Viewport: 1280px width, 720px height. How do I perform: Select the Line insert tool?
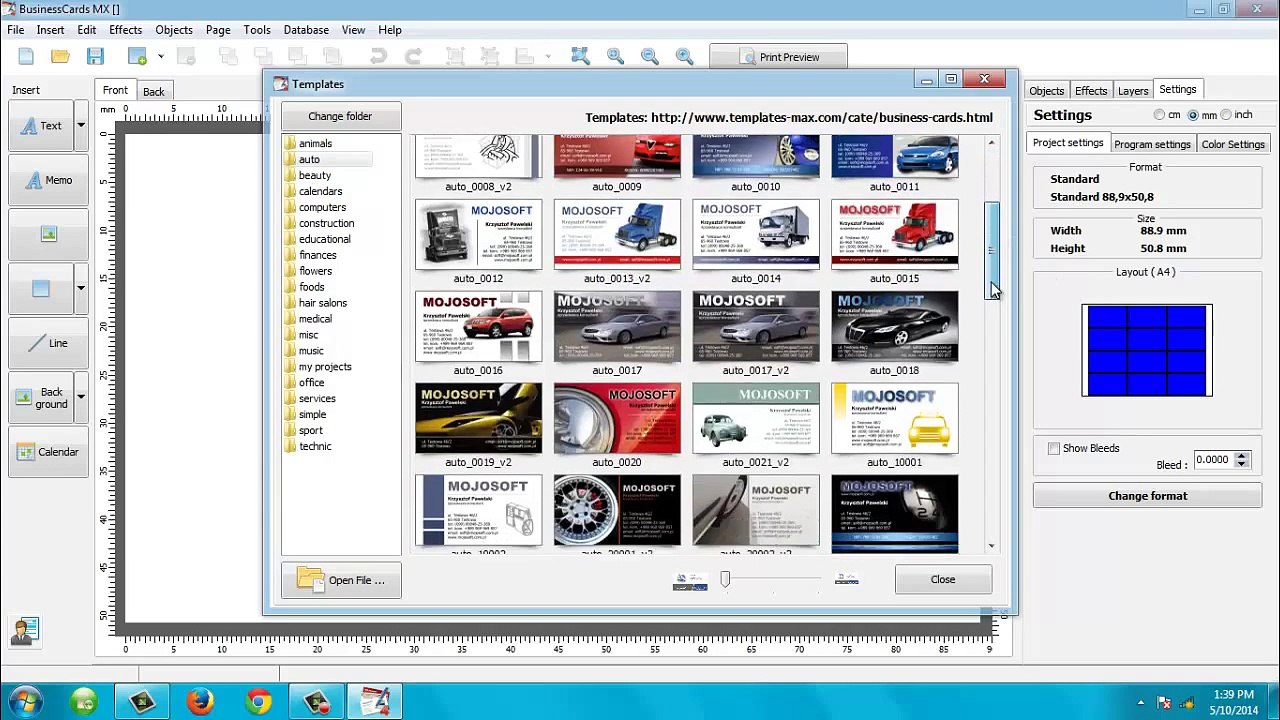click(48, 343)
